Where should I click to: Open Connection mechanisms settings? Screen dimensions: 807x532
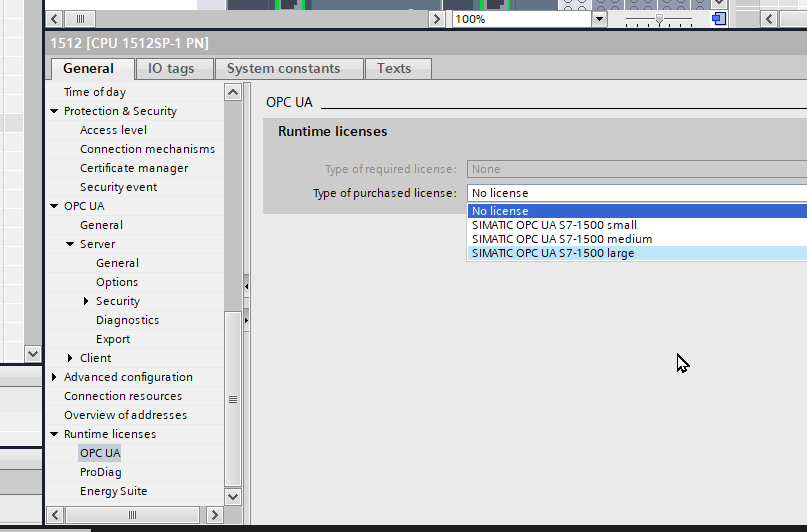[x=147, y=149]
